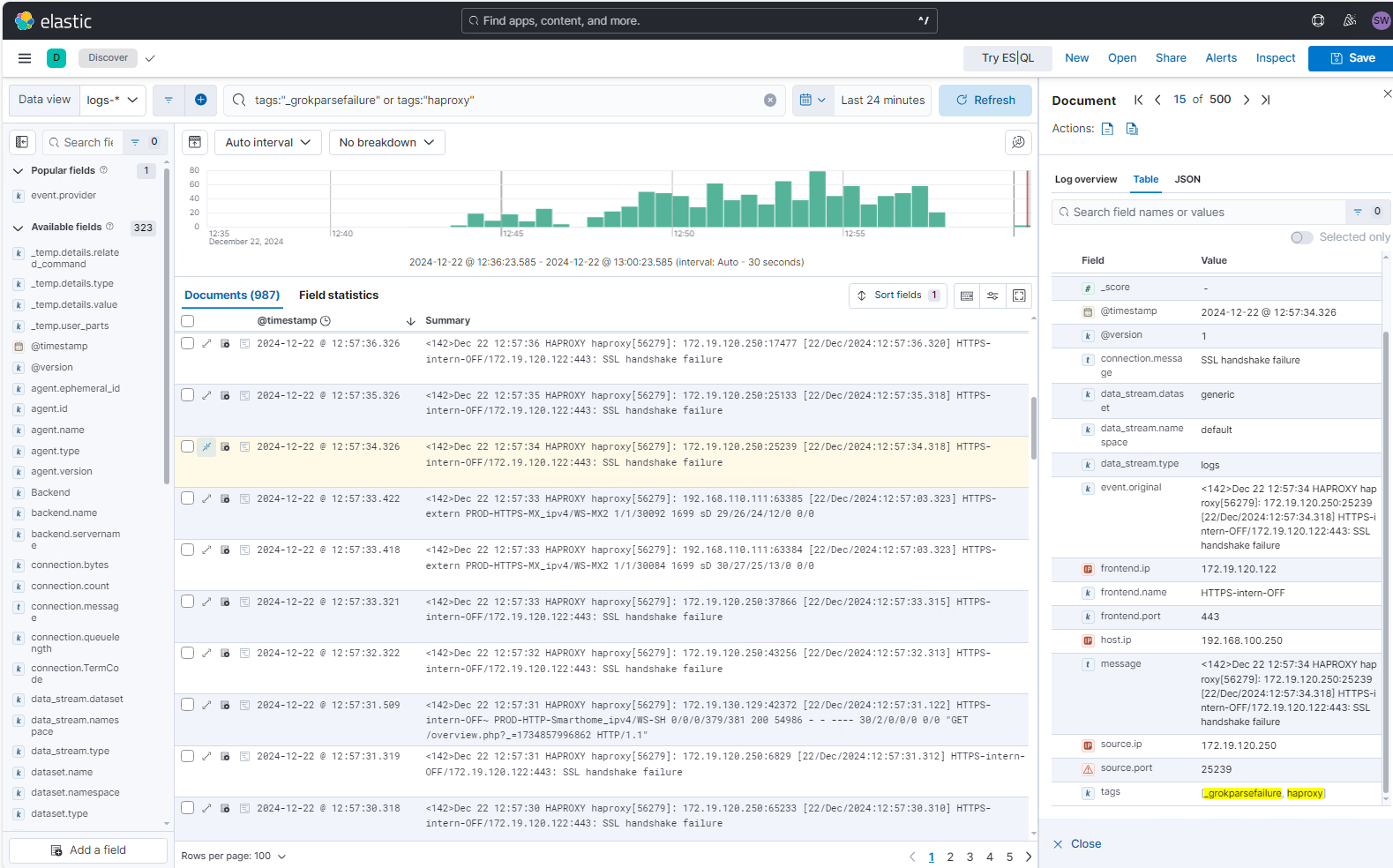Check the row with timestamp 12:57:33.418
The width and height of the screenshot is (1393, 868).
coord(187,550)
